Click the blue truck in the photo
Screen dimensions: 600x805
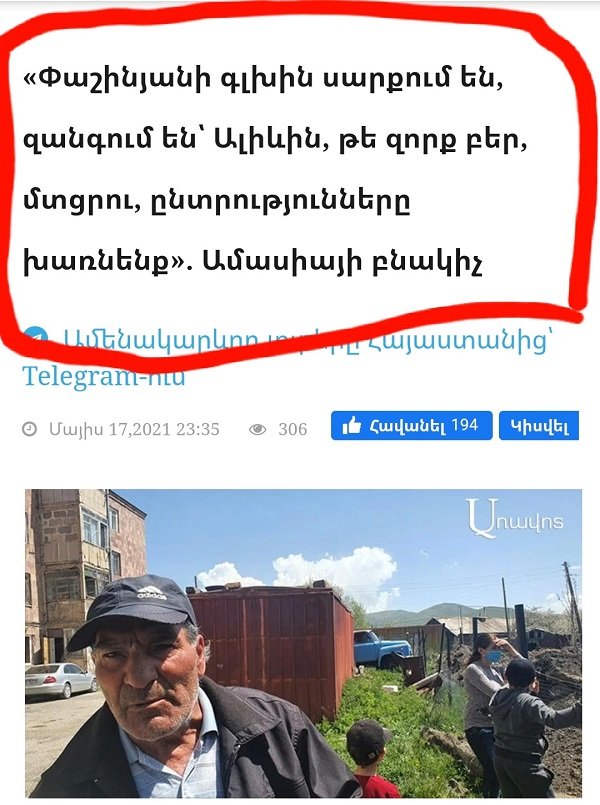click(381, 648)
